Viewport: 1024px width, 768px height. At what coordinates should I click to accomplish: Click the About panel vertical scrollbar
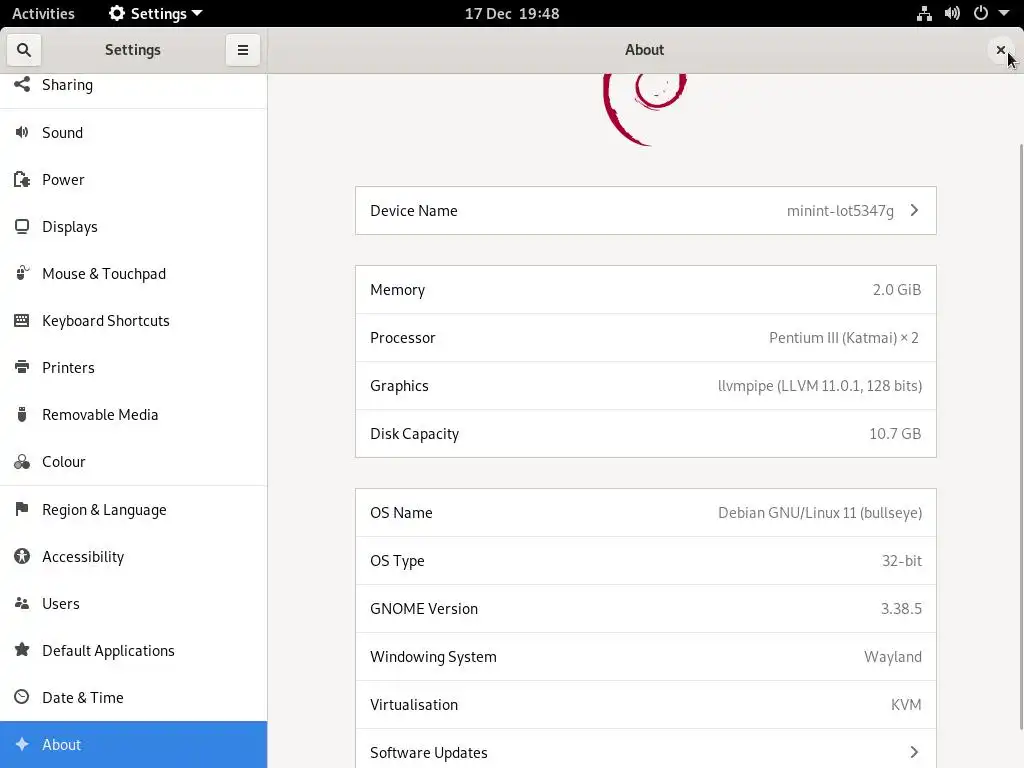point(1020,436)
